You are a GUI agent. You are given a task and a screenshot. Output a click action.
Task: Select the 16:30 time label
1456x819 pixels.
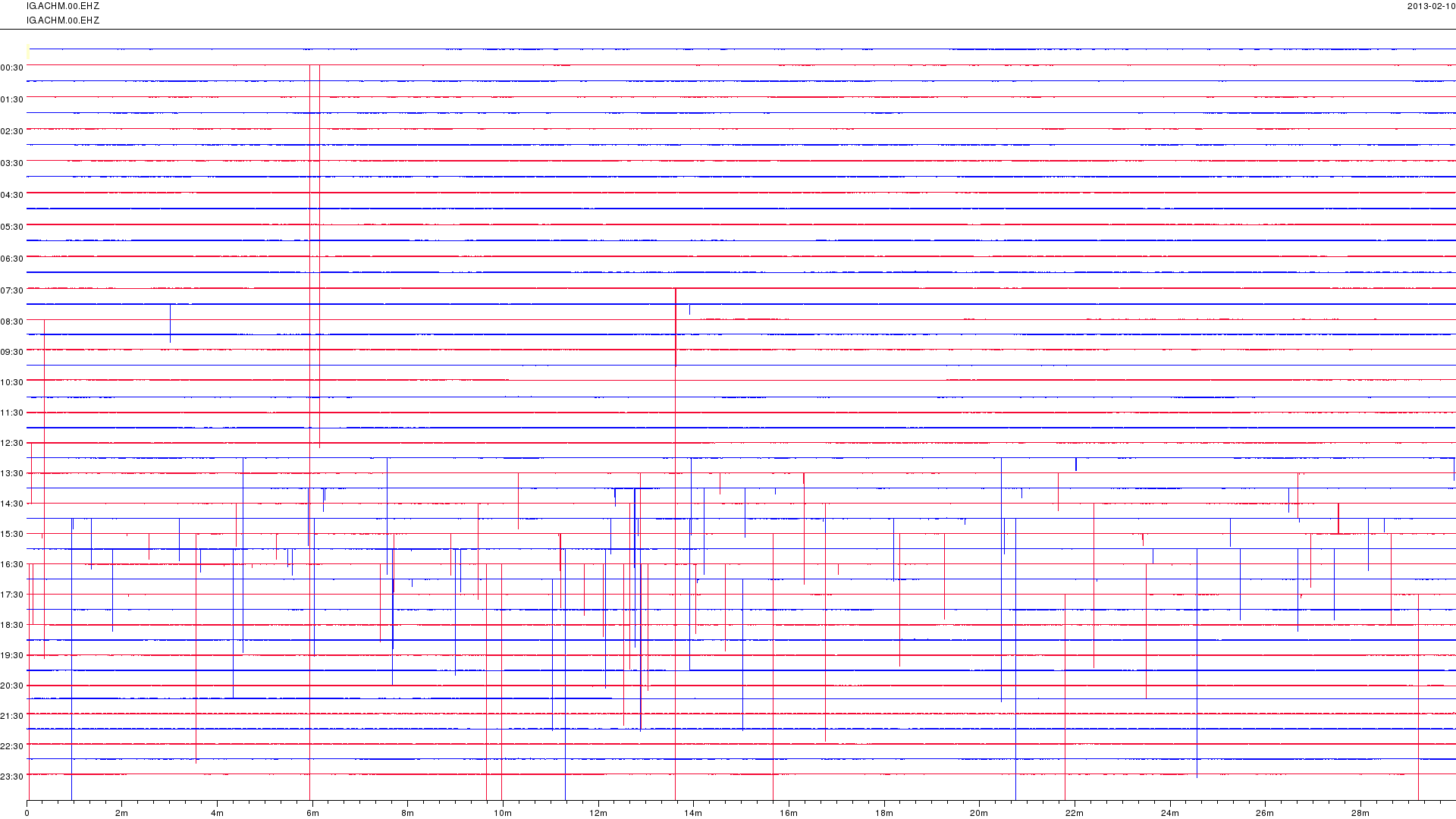coord(12,564)
